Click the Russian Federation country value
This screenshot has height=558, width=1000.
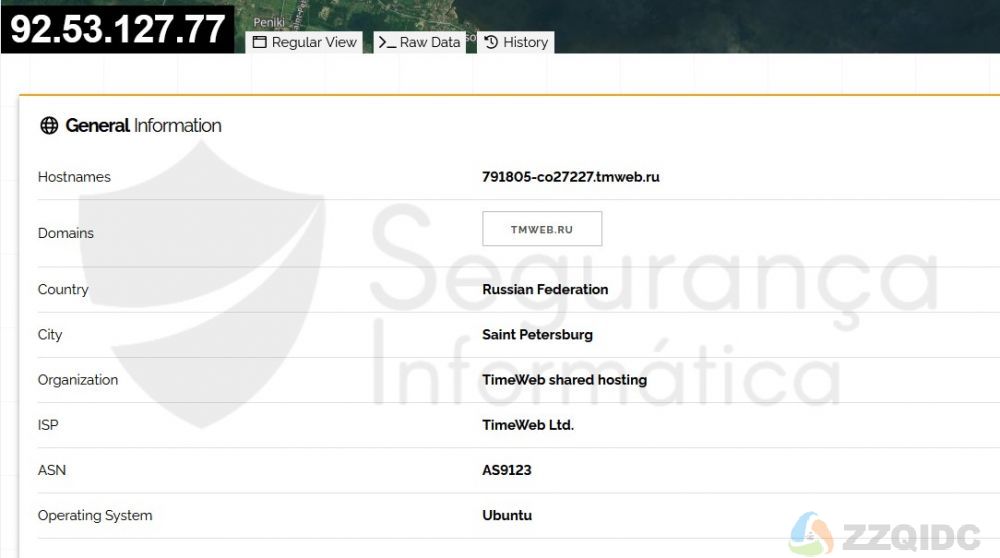545,290
